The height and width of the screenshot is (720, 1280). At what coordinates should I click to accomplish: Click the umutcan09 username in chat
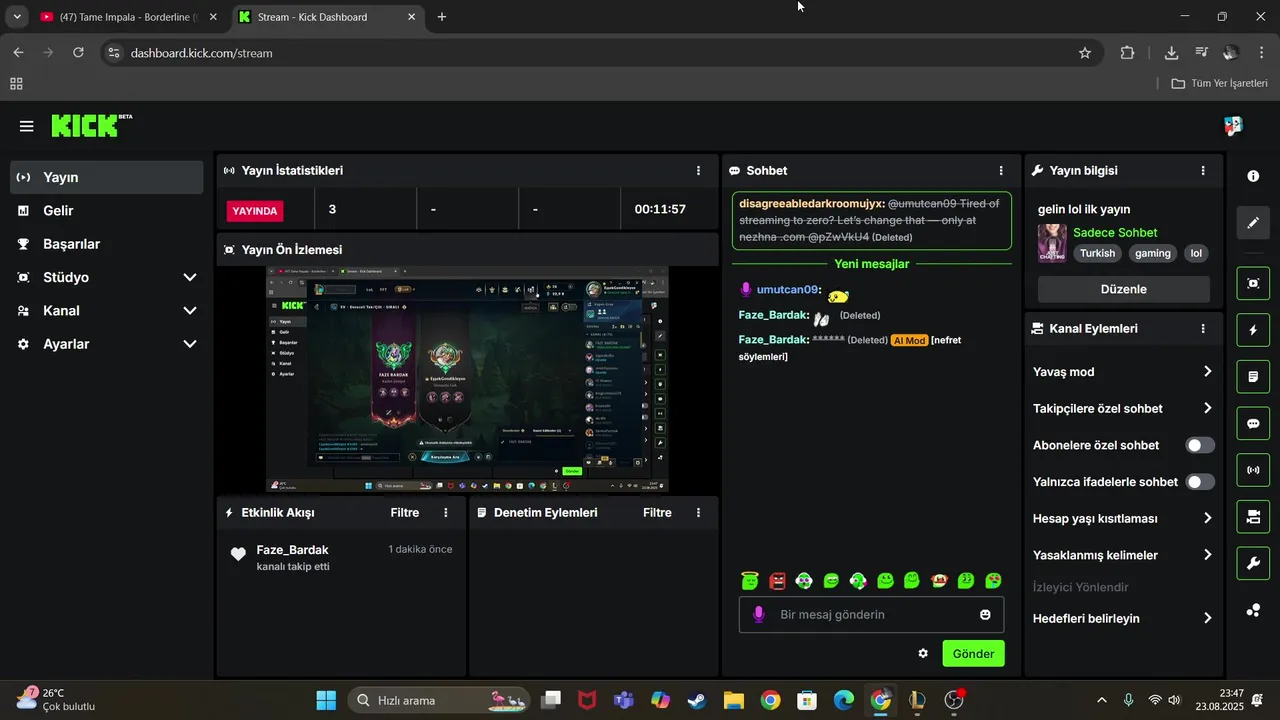[787, 290]
